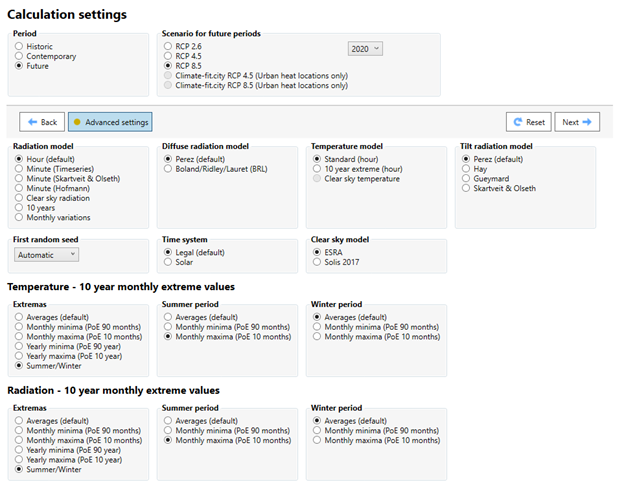Click the Reset circular arrow button
The image size is (624, 489).
[x=528, y=122]
